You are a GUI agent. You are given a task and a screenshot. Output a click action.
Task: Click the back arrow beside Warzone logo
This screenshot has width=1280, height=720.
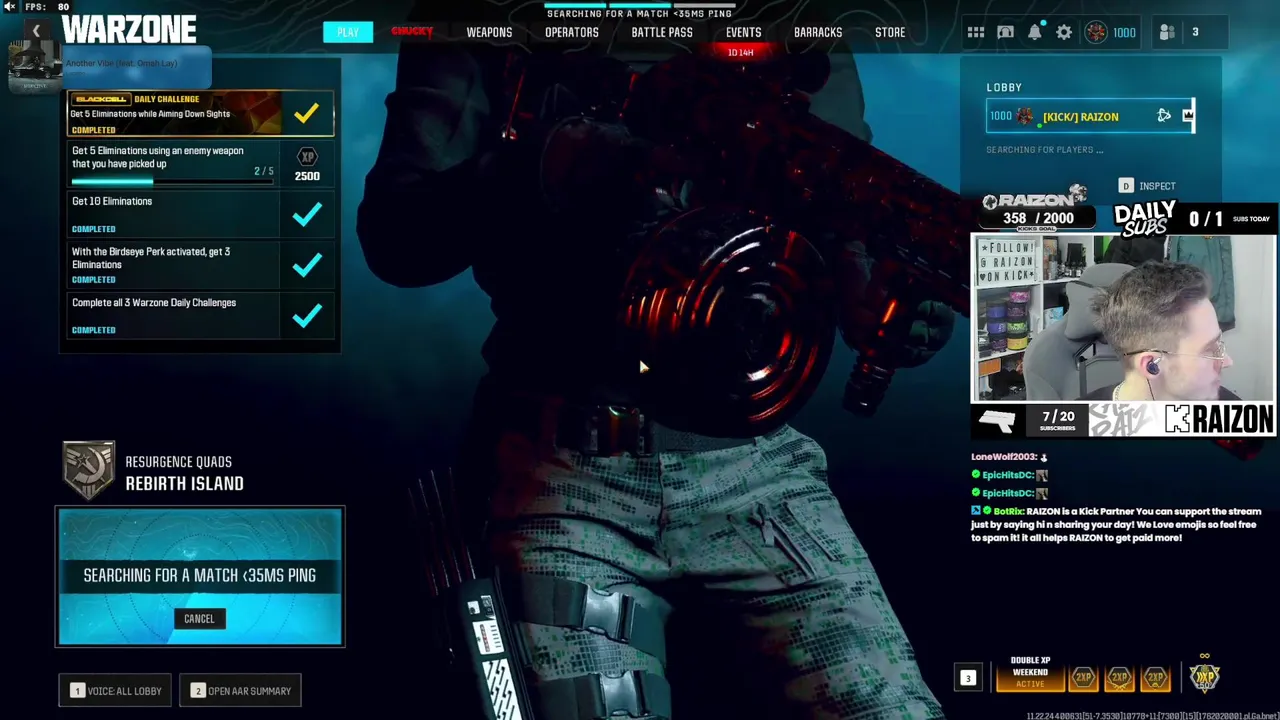point(35,31)
